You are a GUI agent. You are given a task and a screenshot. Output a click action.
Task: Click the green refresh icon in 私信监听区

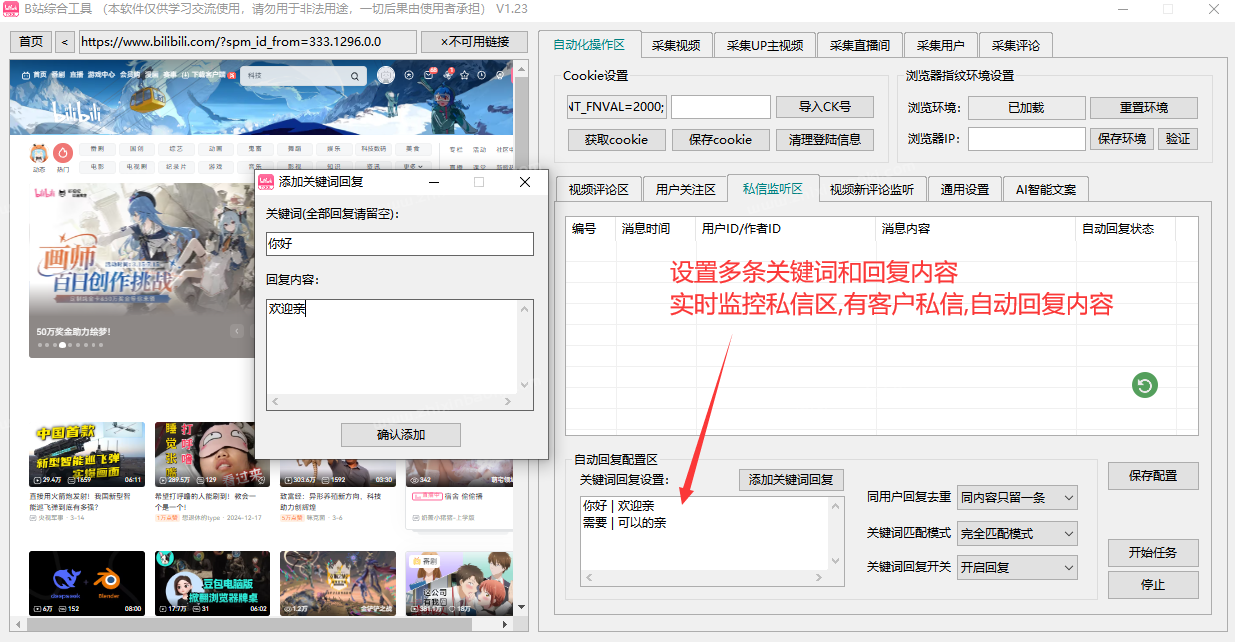tap(1144, 385)
